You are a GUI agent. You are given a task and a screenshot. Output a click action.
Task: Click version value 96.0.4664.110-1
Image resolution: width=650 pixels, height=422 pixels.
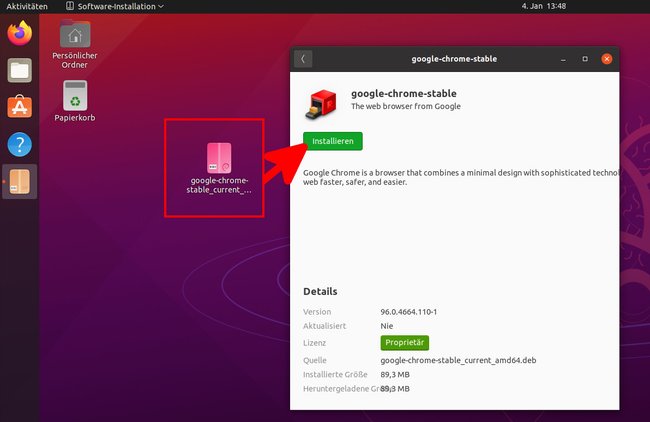tap(409, 312)
